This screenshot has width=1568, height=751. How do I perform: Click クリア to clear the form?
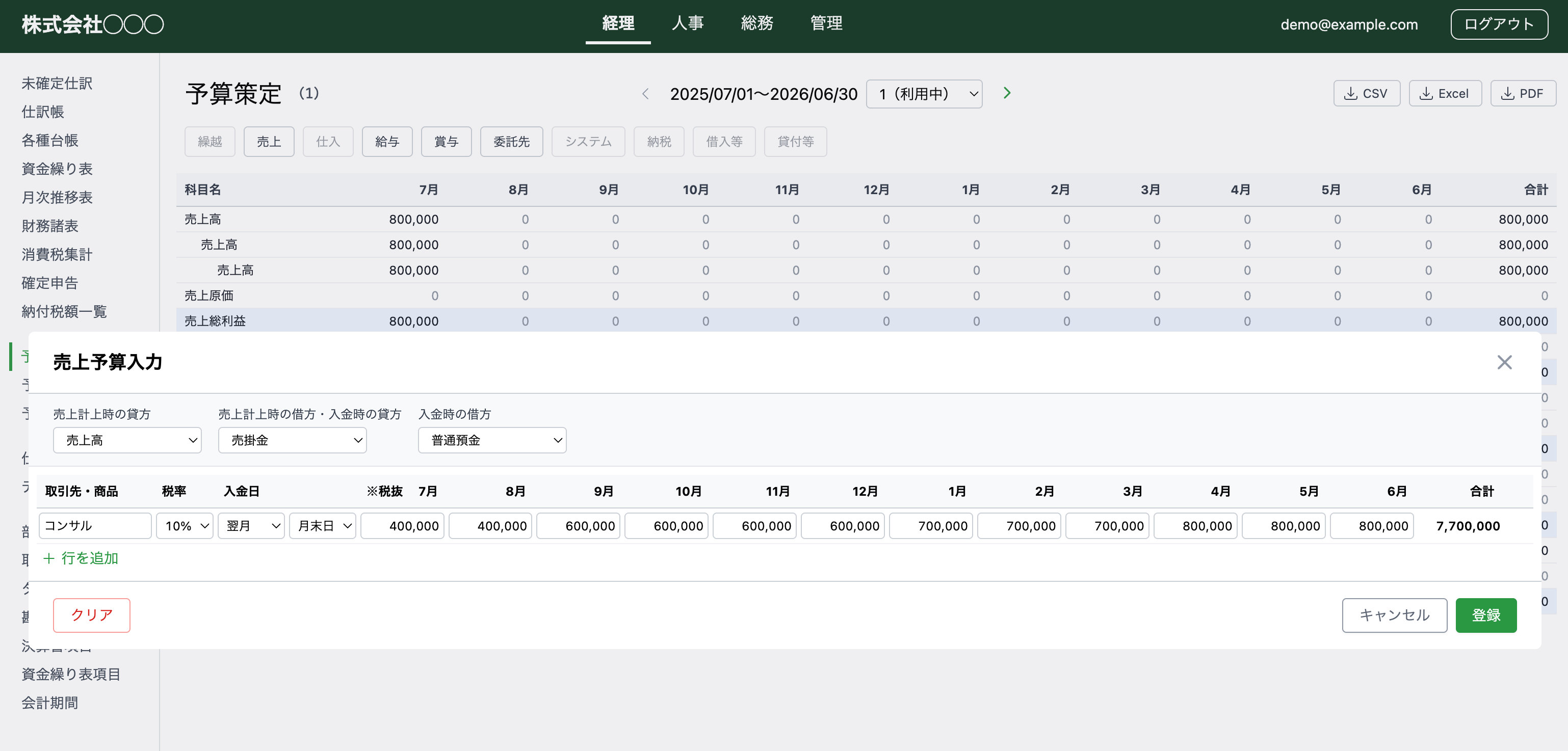click(x=91, y=615)
